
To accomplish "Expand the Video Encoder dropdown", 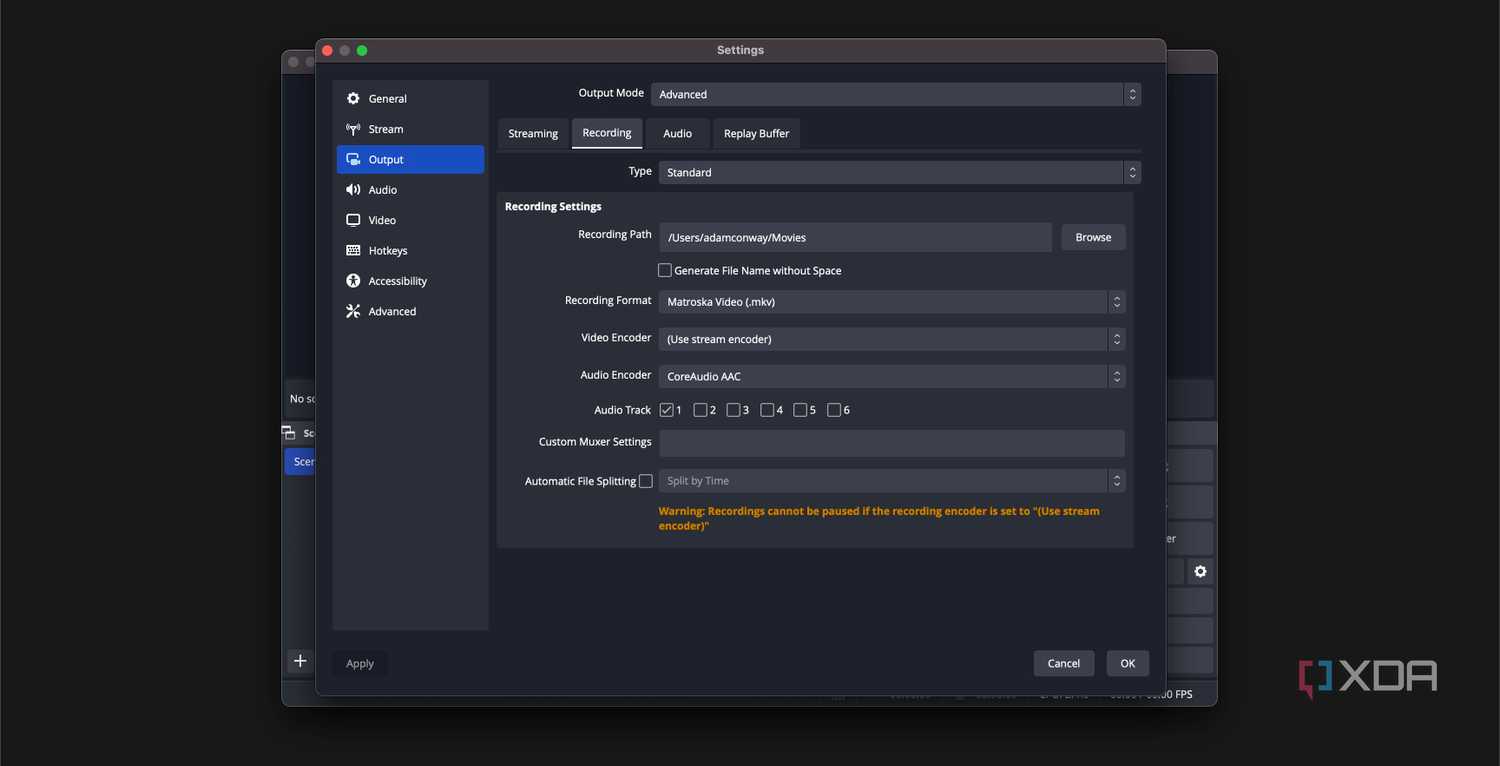I will coord(892,339).
